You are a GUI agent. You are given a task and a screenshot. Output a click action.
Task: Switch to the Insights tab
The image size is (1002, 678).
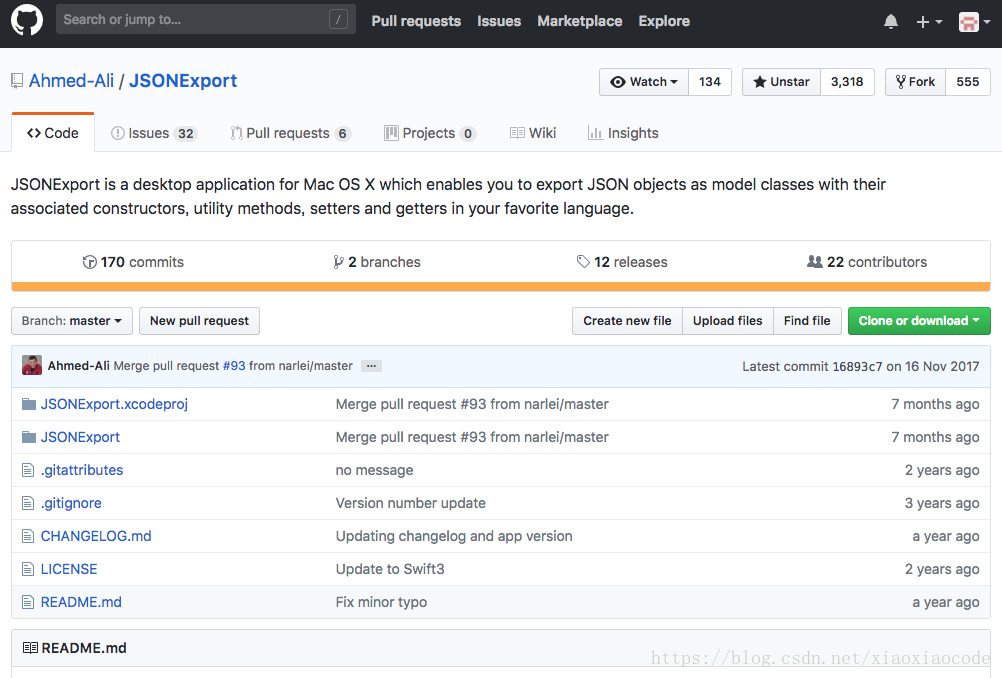[x=623, y=133]
